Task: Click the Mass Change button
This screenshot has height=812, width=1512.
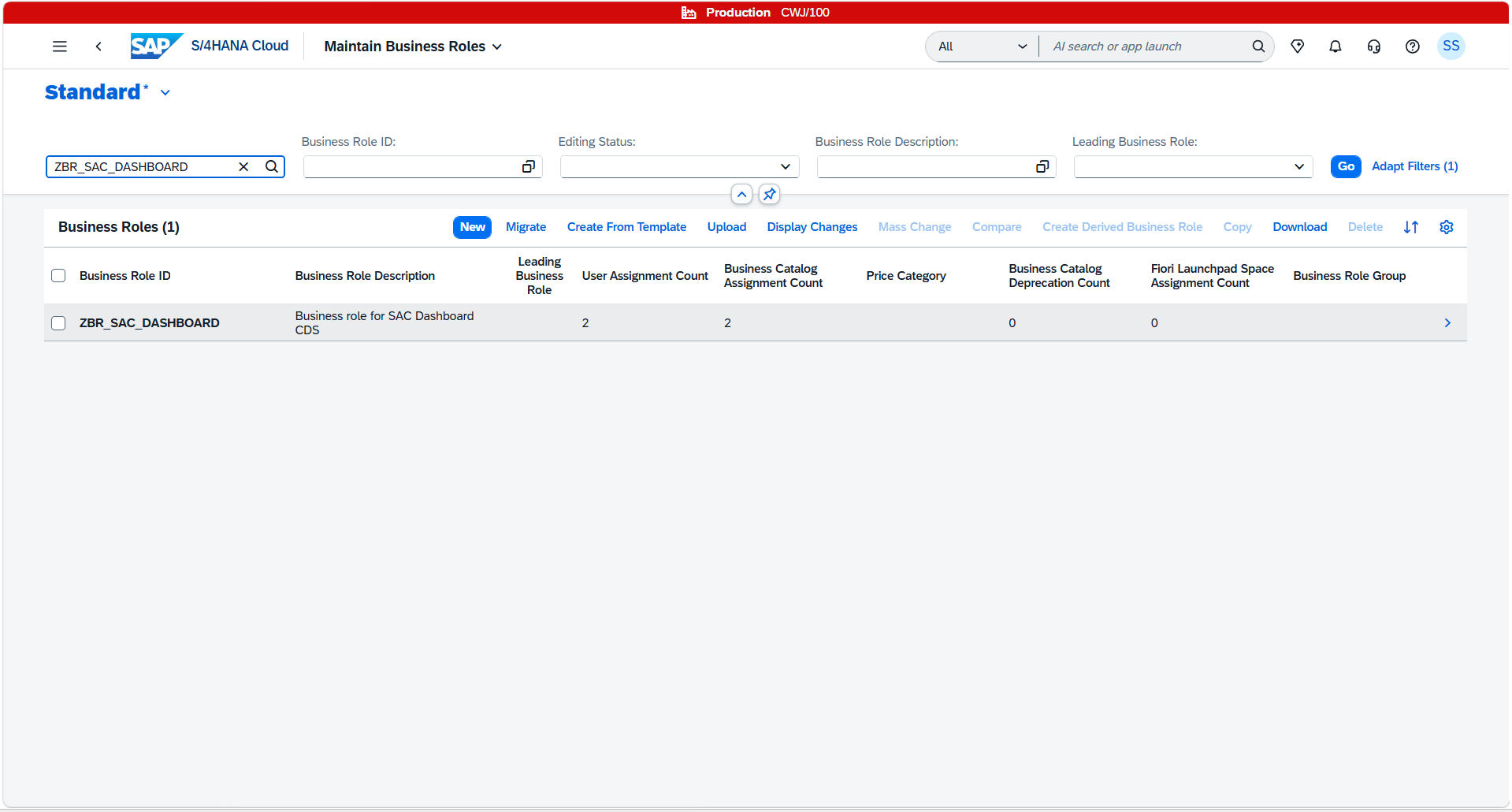Action: (915, 227)
